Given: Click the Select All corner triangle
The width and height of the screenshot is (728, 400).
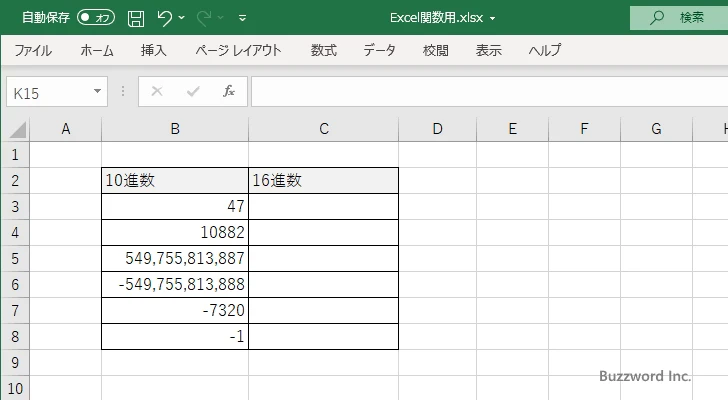Looking at the screenshot, I should 16,129.
